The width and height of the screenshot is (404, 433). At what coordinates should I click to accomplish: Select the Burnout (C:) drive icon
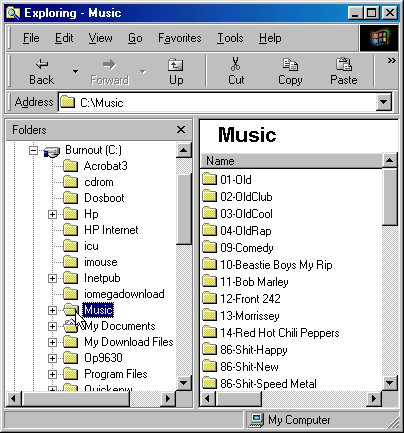pyautogui.click(x=52, y=151)
